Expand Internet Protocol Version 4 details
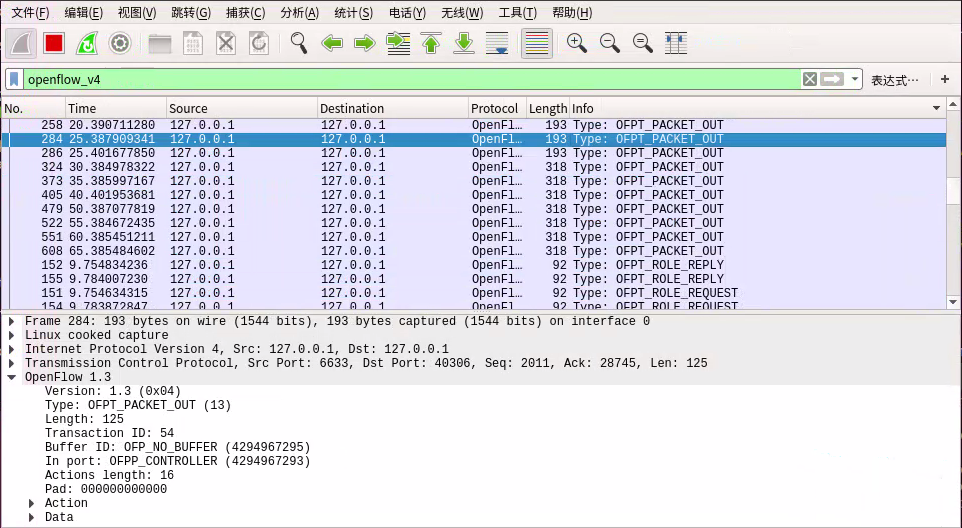This screenshot has width=962, height=528. pos(12,350)
